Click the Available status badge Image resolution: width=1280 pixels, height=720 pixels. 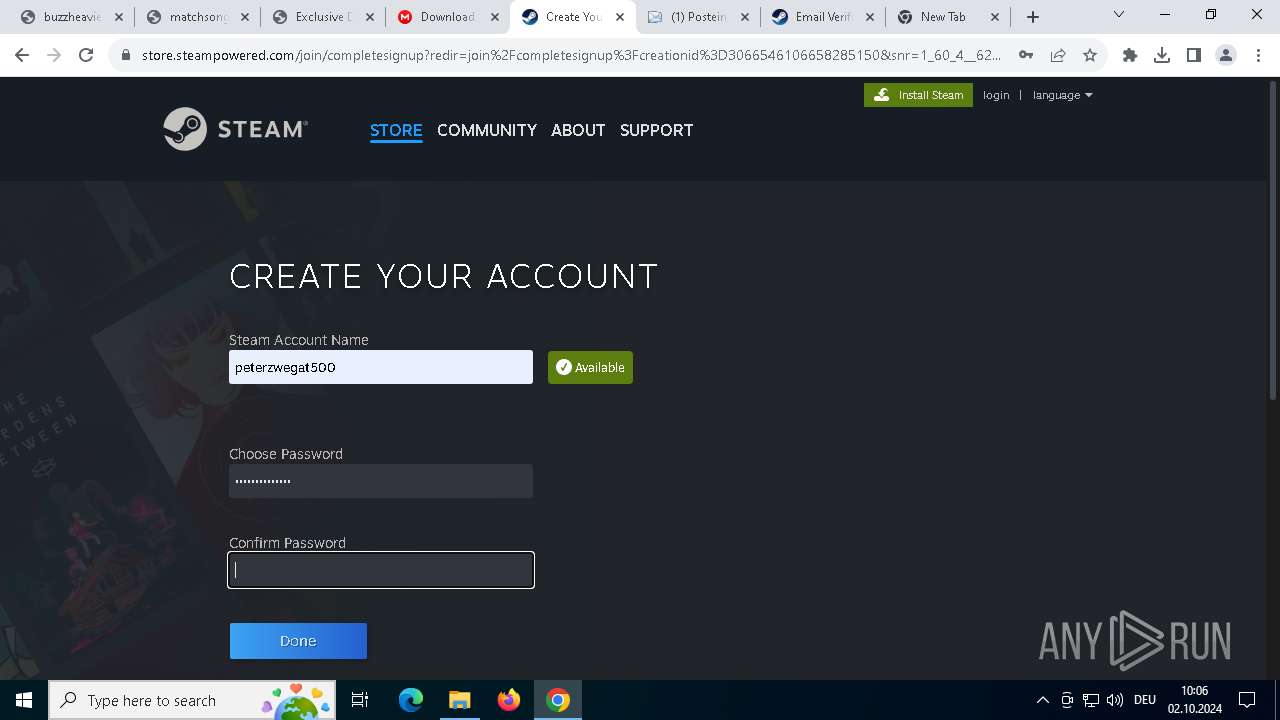(590, 367)
